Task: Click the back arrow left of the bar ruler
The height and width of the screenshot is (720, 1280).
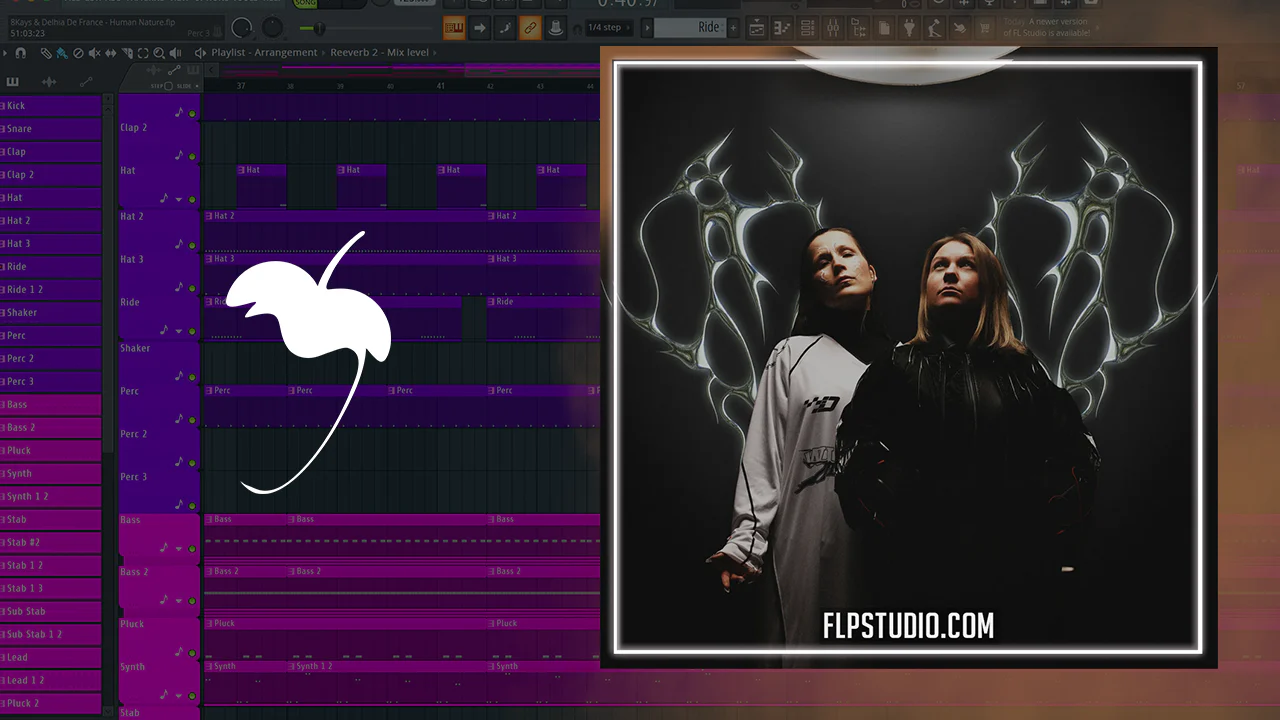Action: 211,71
